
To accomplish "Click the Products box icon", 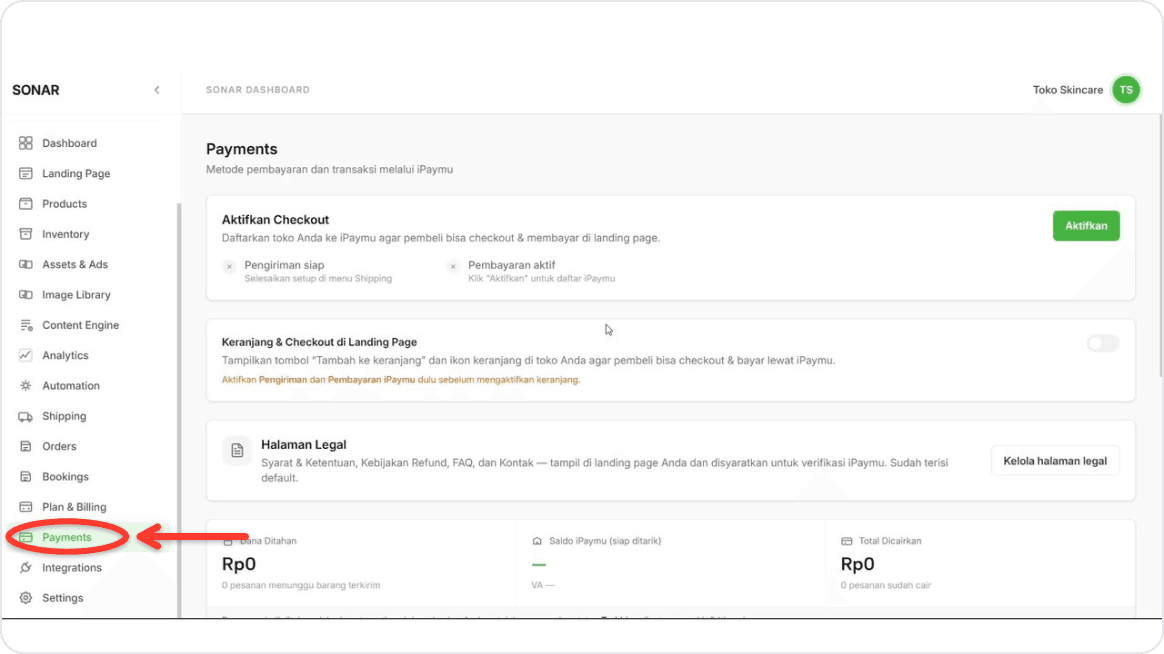I will pyautogui.click(x=26, y=203).
